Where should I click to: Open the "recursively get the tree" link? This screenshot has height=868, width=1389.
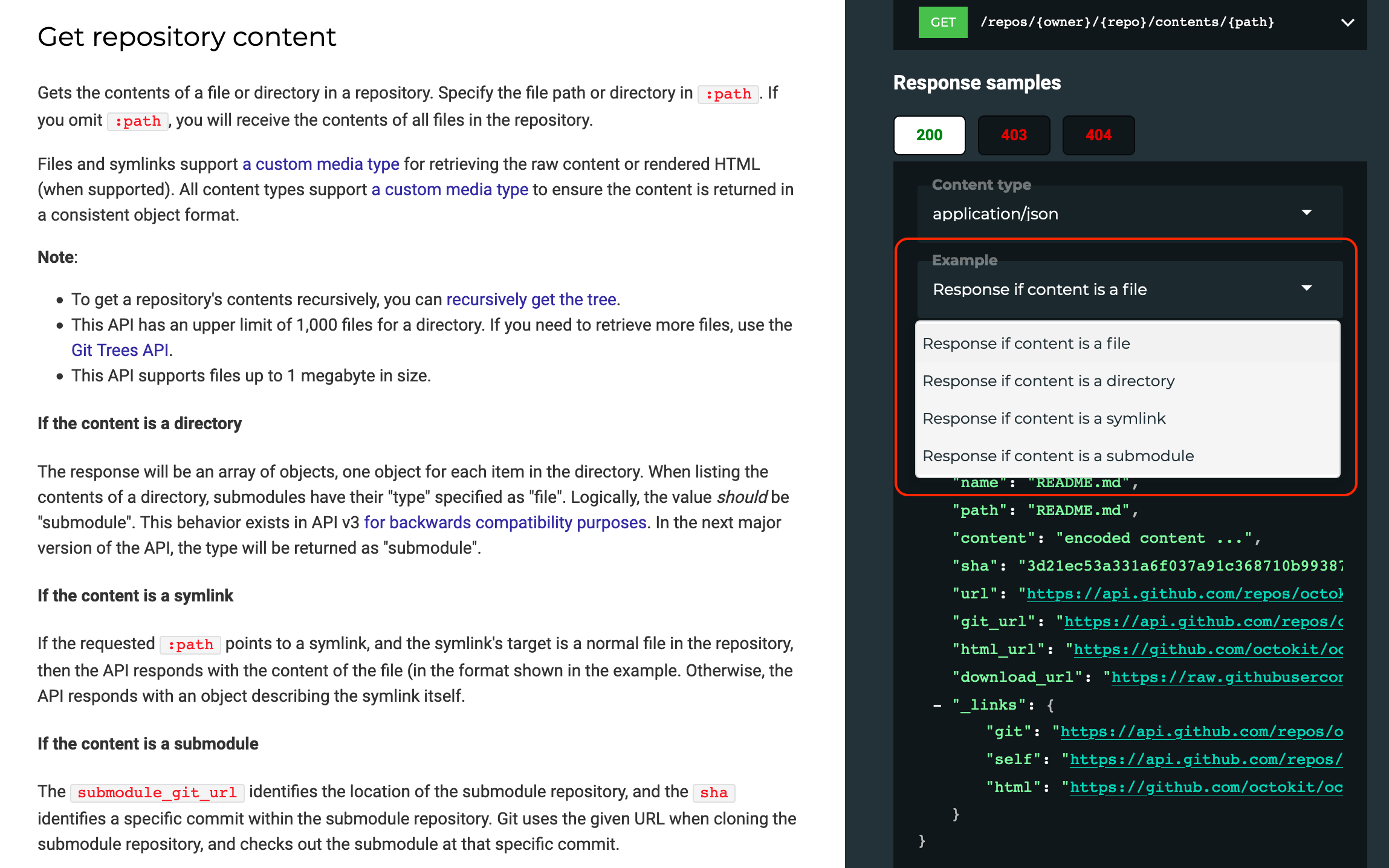point(531,299)
